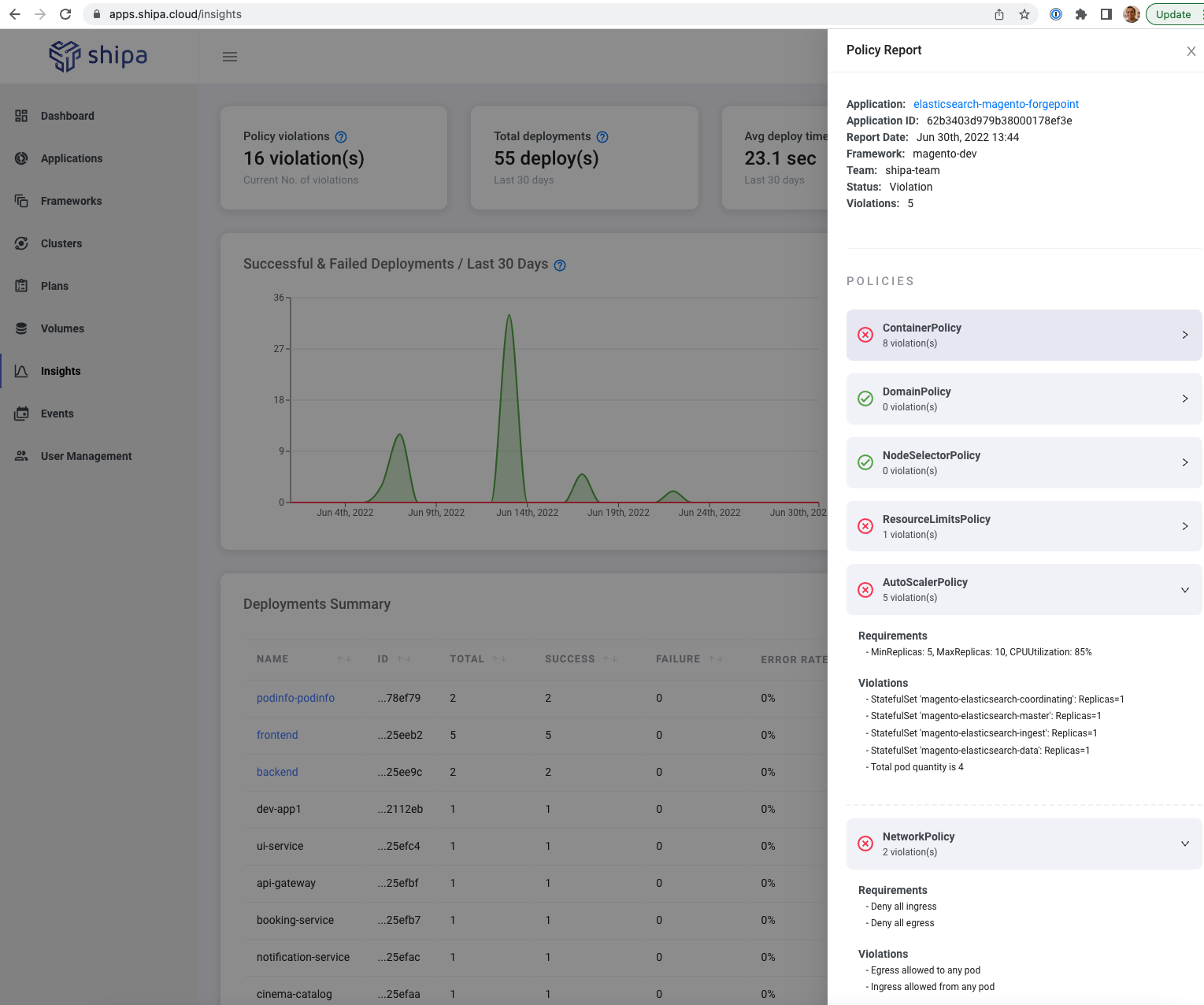This screenshot has height=1005, width=1204.
Task: Click help icon next to Total deployments
Action: [602, 137]
